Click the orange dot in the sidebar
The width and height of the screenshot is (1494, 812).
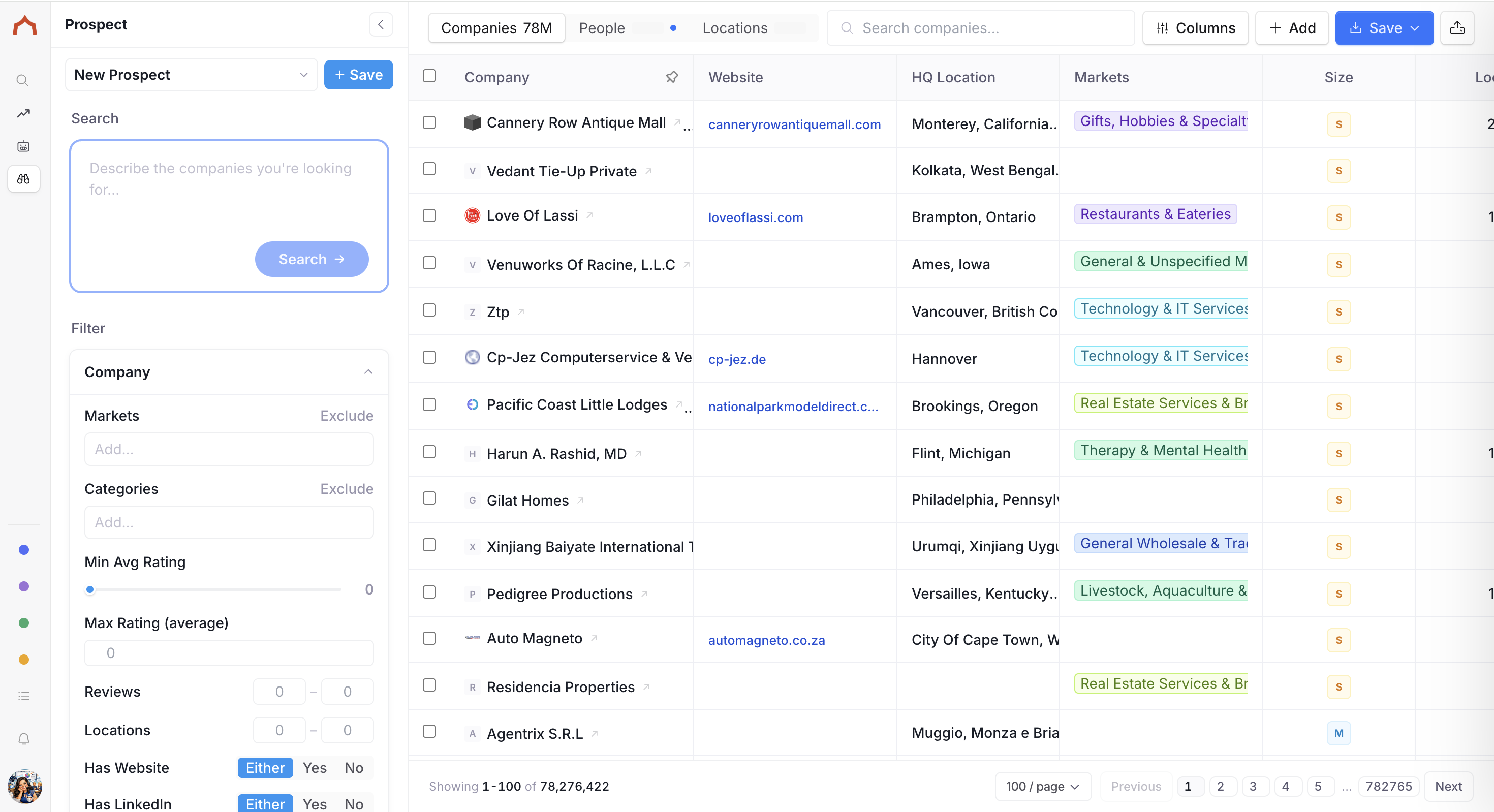pos(24,660)
